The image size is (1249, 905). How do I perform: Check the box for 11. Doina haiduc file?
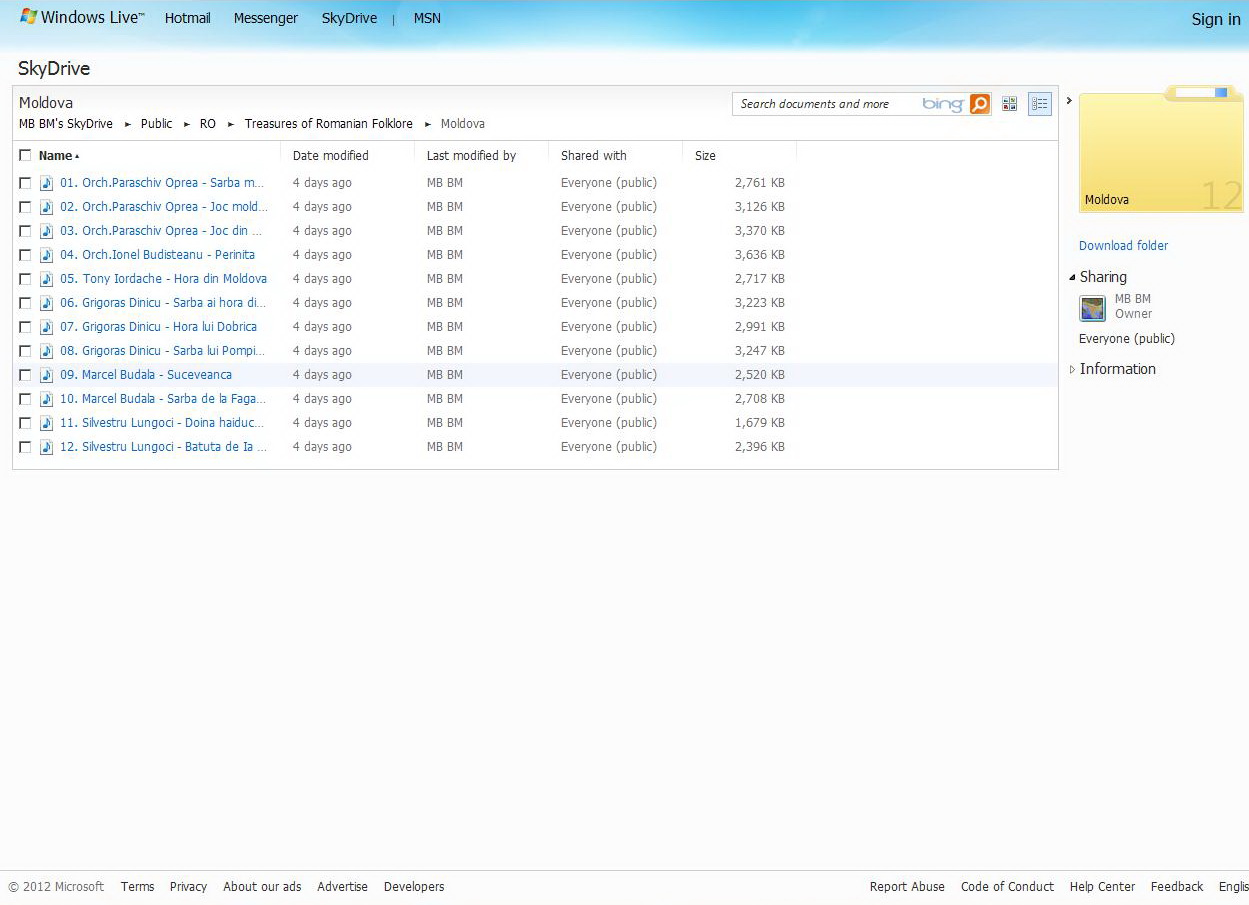tap(26, 423)
